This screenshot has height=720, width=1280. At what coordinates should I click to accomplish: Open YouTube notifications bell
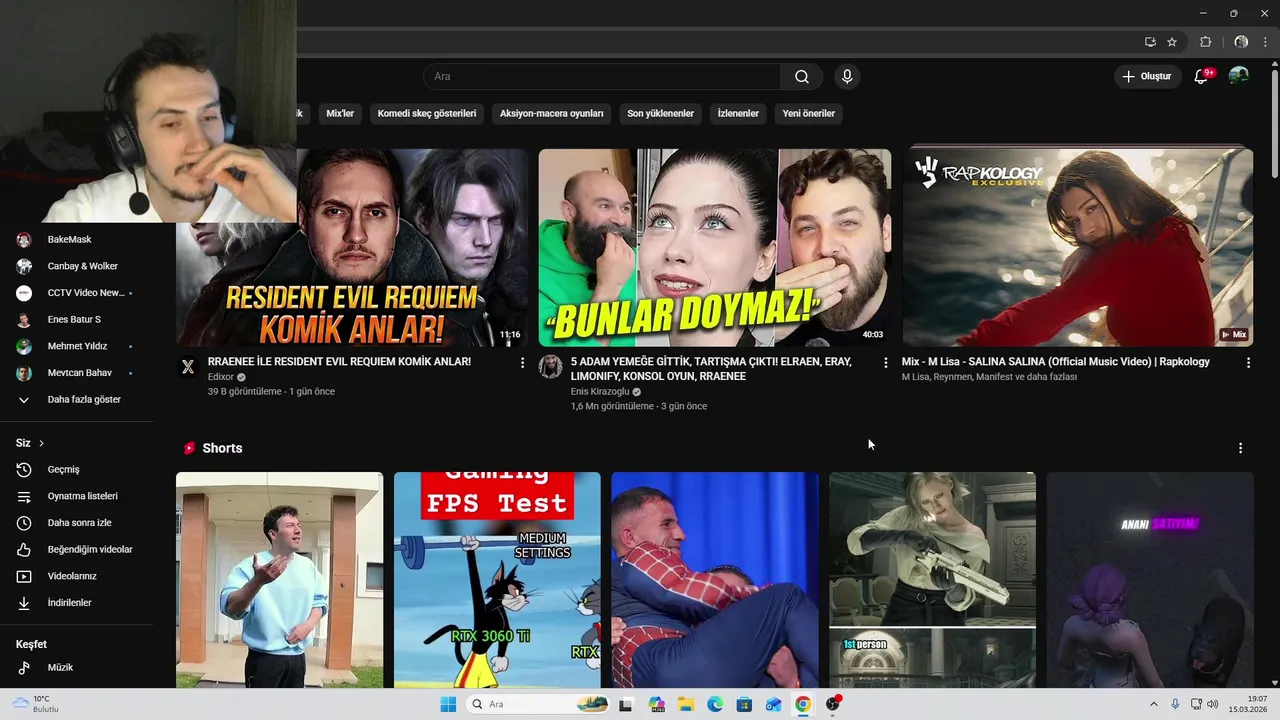click(1202, 76)
